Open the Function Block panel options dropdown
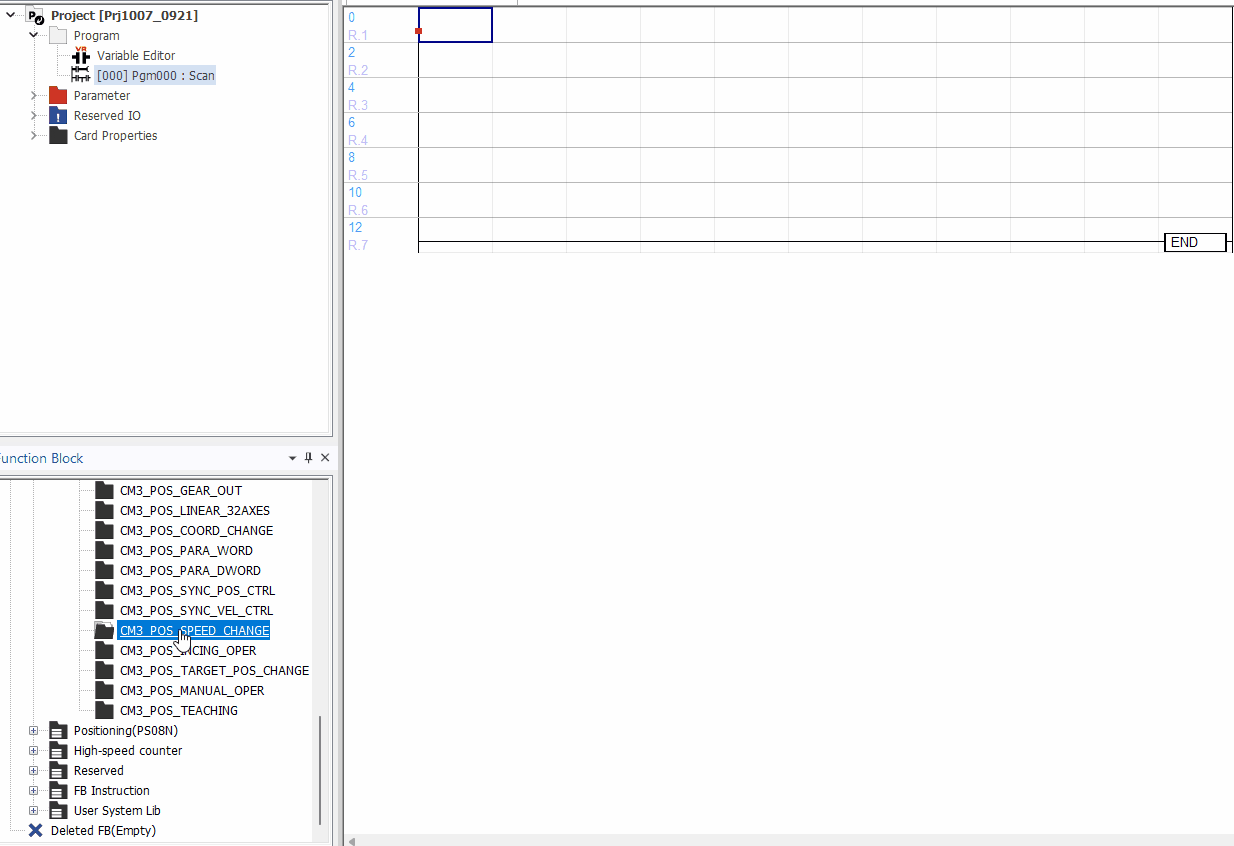 point(292,458)
